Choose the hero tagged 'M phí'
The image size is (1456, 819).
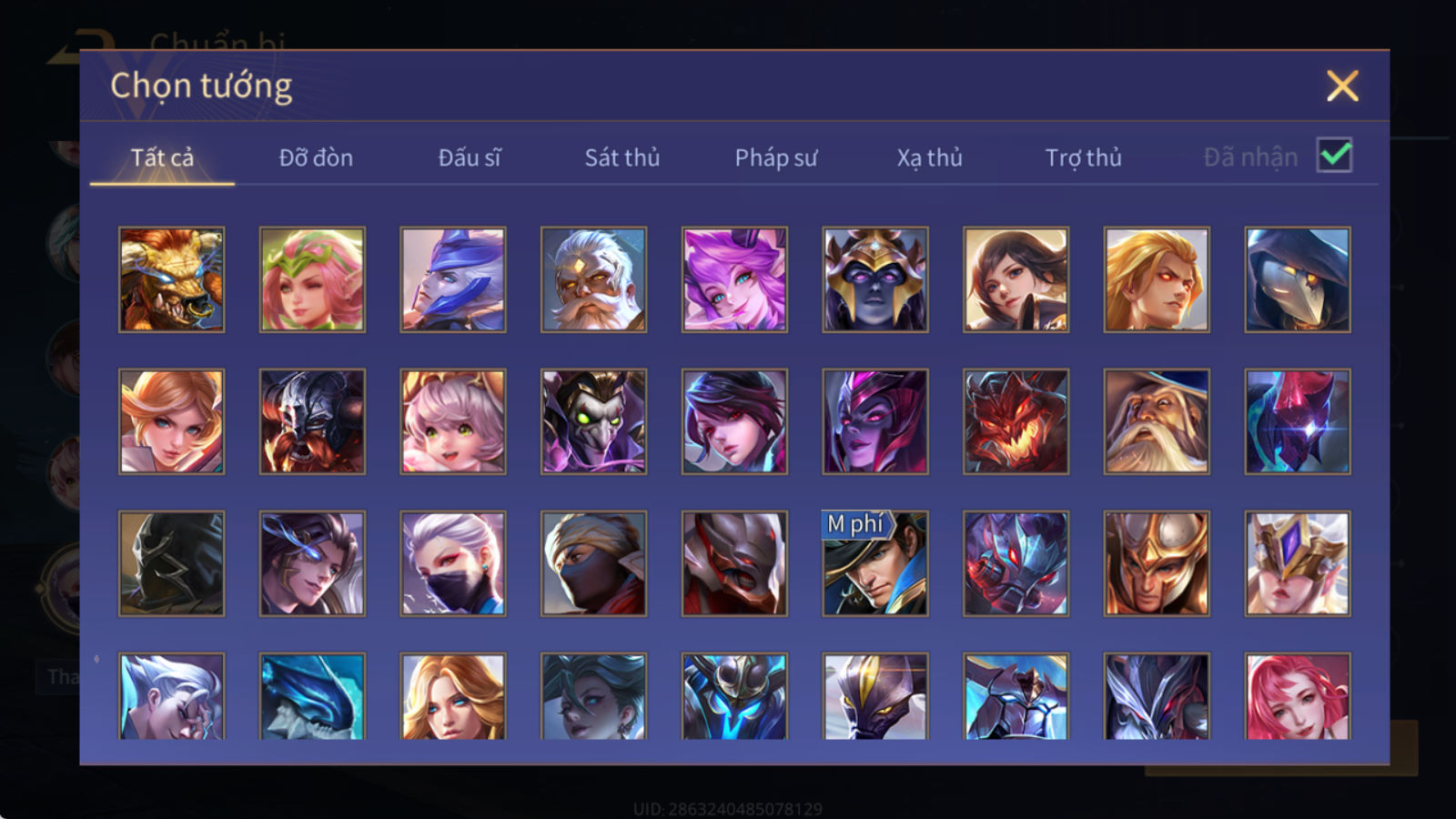pyautogui.click(x=875, y=563)
